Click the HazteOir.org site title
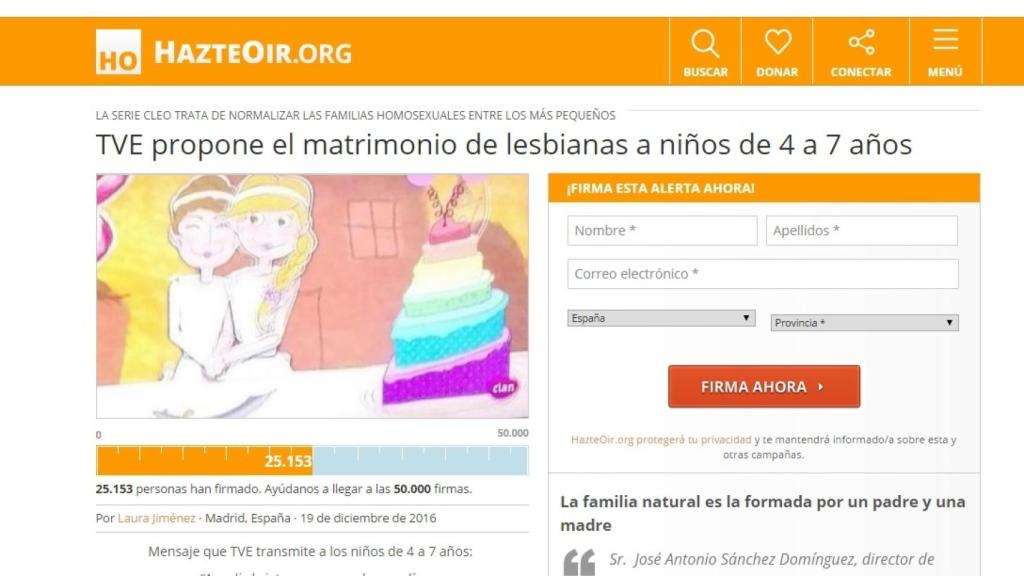The image size is (1024, 576). coord(253,53)
